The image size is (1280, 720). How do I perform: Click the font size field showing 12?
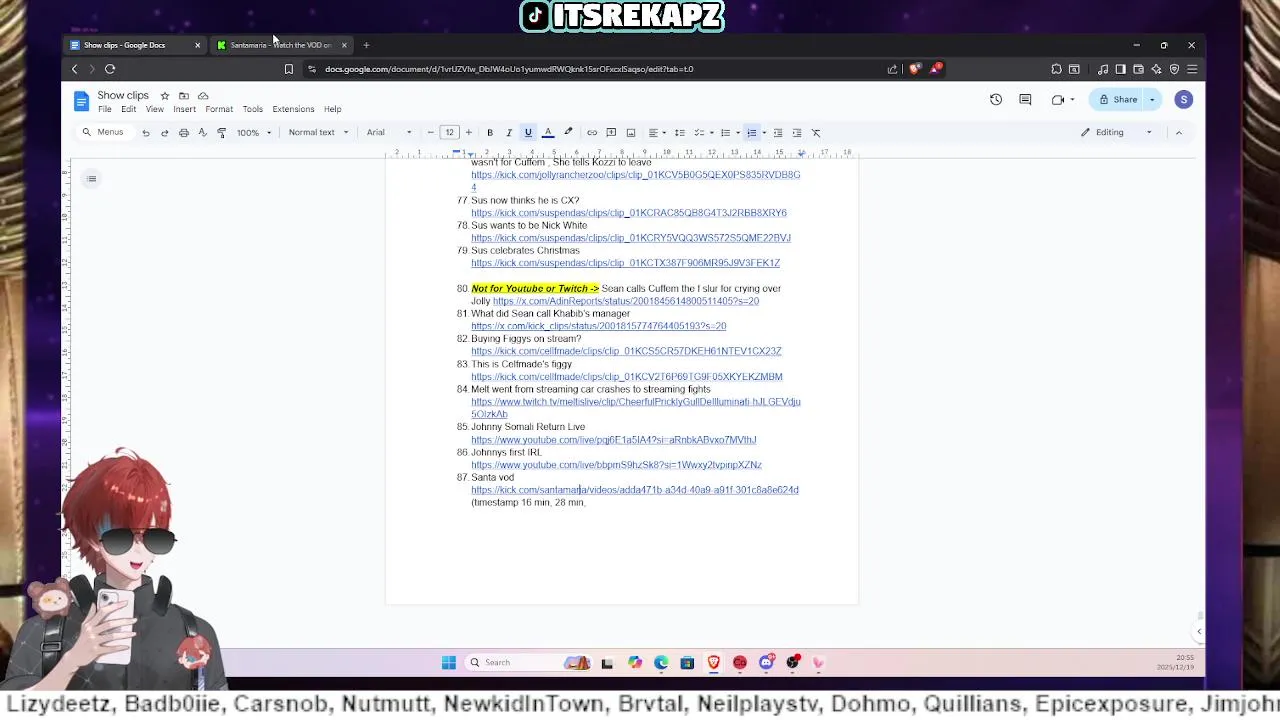[450, 133]
